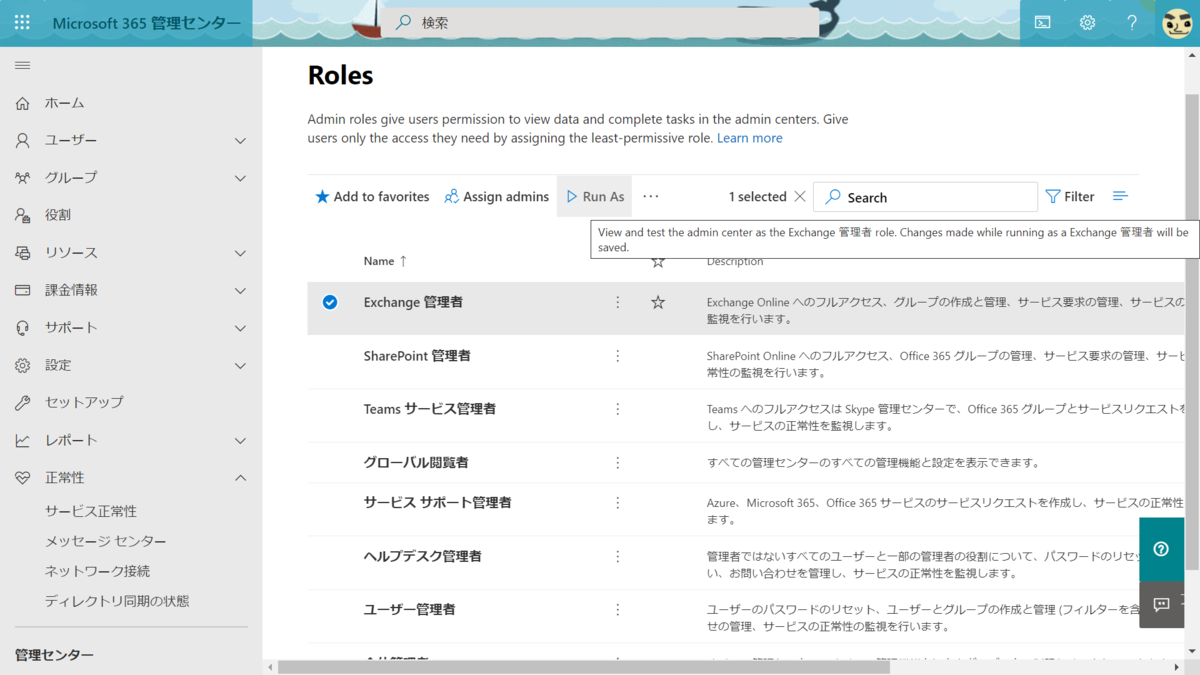Follow the Learn more link
The image size is (1200, 675).
(750, 138)
